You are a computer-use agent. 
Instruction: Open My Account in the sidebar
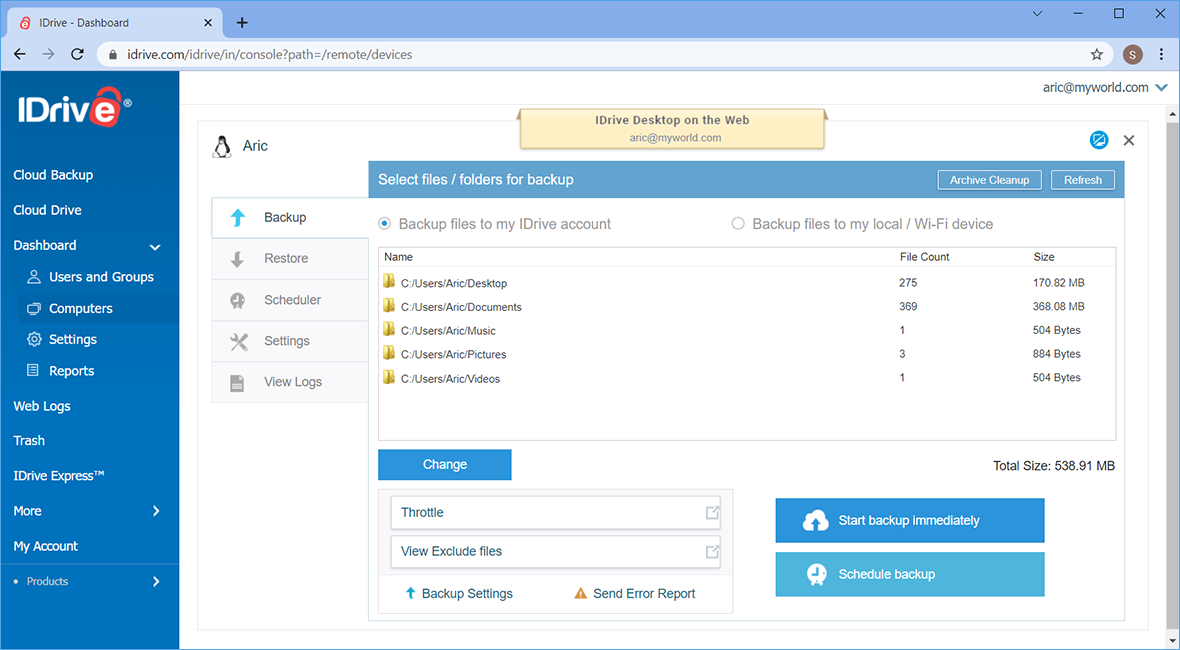click(46, 546)
